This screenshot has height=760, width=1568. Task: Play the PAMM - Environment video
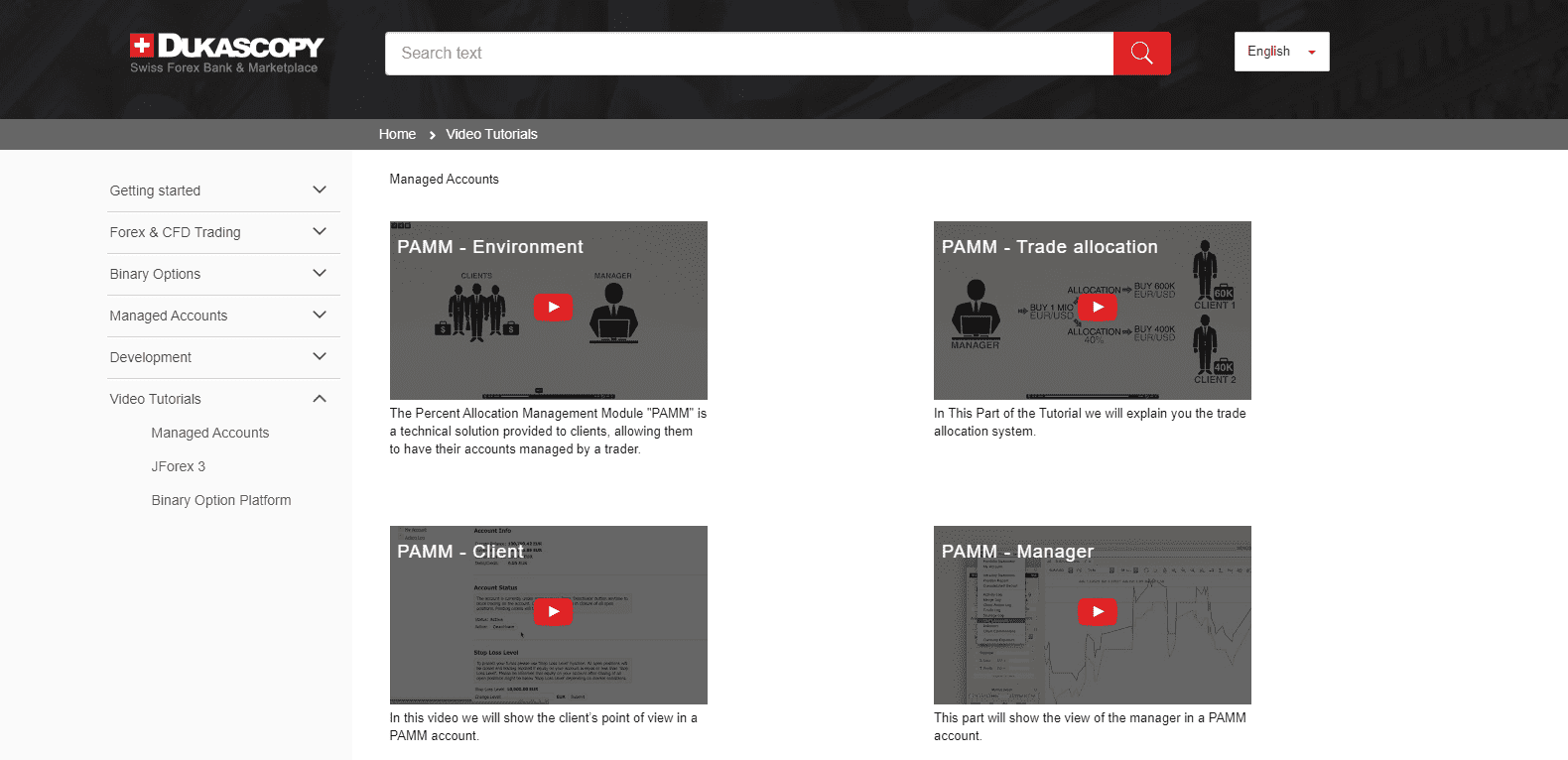click(553, 308)
